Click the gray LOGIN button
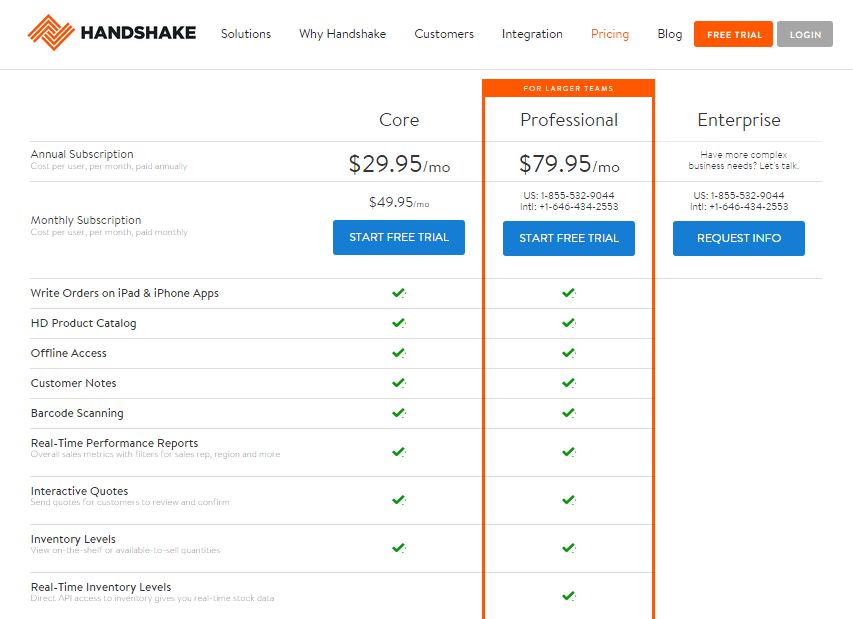The image size is (853, 619). 805,34
